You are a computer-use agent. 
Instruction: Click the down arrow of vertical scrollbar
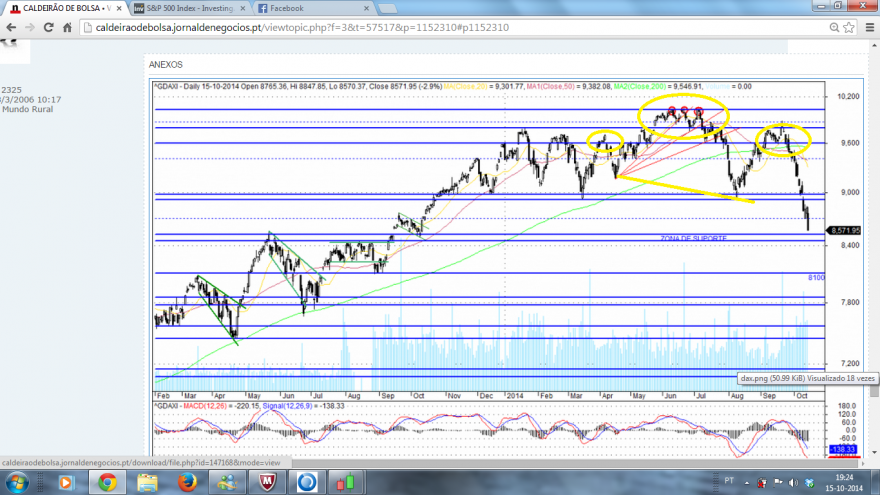pos(874,452)
